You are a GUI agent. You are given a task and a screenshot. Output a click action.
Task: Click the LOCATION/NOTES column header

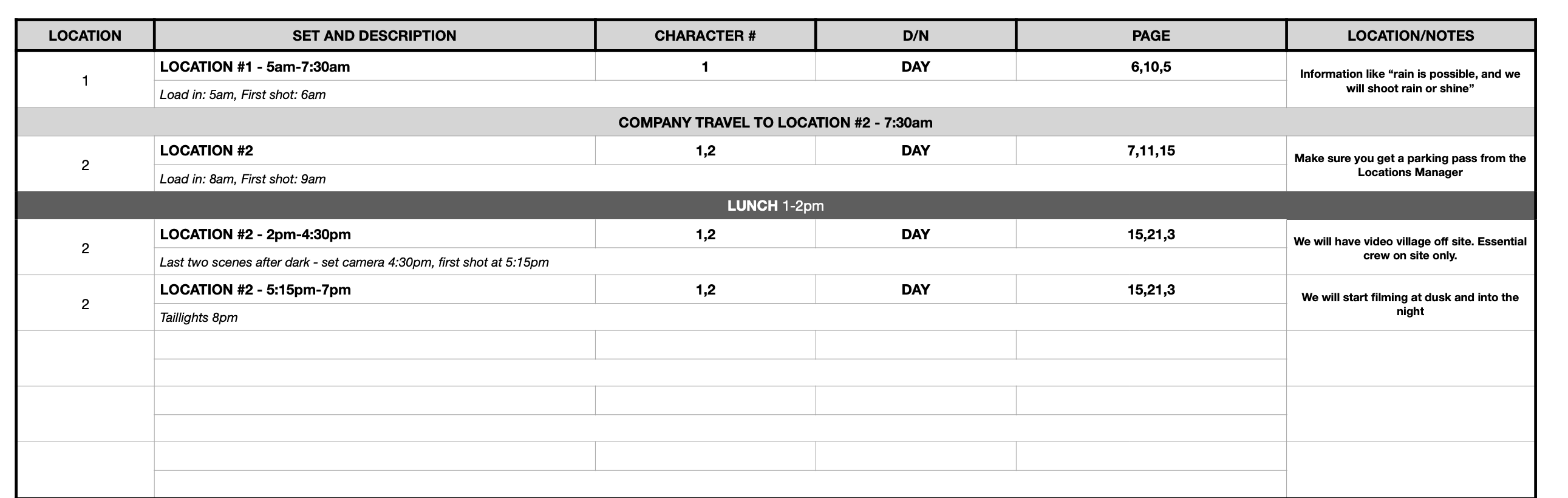point(1410,35)
